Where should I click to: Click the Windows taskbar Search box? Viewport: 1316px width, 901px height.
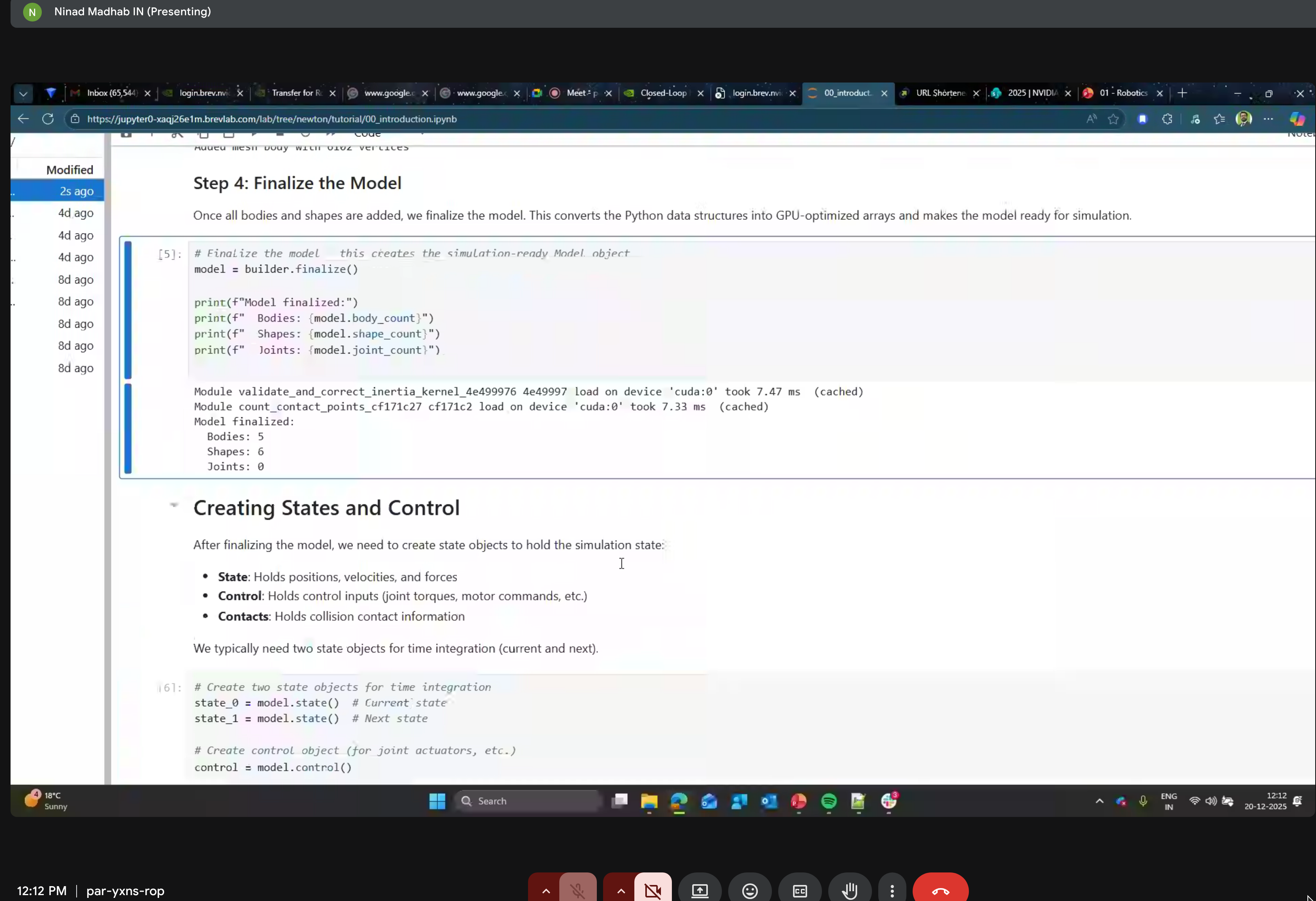(x=526, y=801)
